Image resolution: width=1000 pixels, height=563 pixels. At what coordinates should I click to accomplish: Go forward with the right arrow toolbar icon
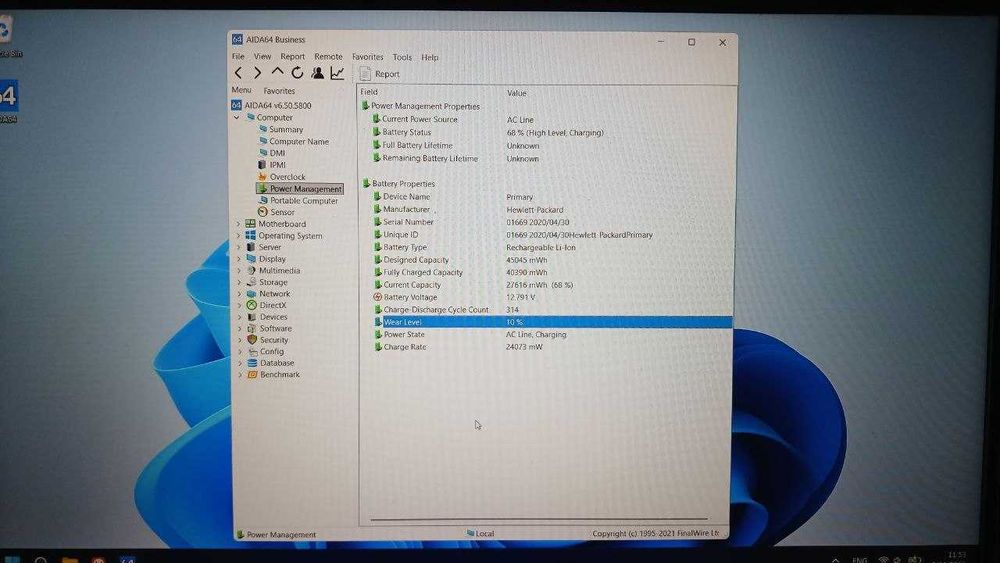[258, 73]
